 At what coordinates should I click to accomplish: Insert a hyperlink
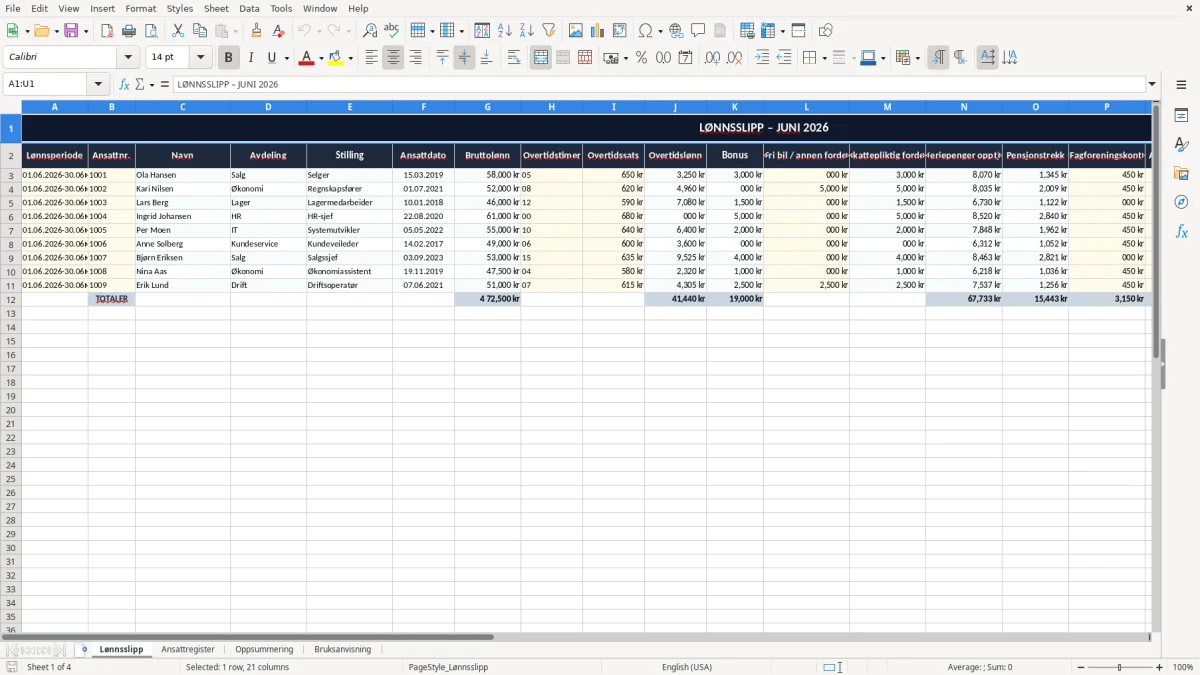pyautogui.click(x=676, y=31)
